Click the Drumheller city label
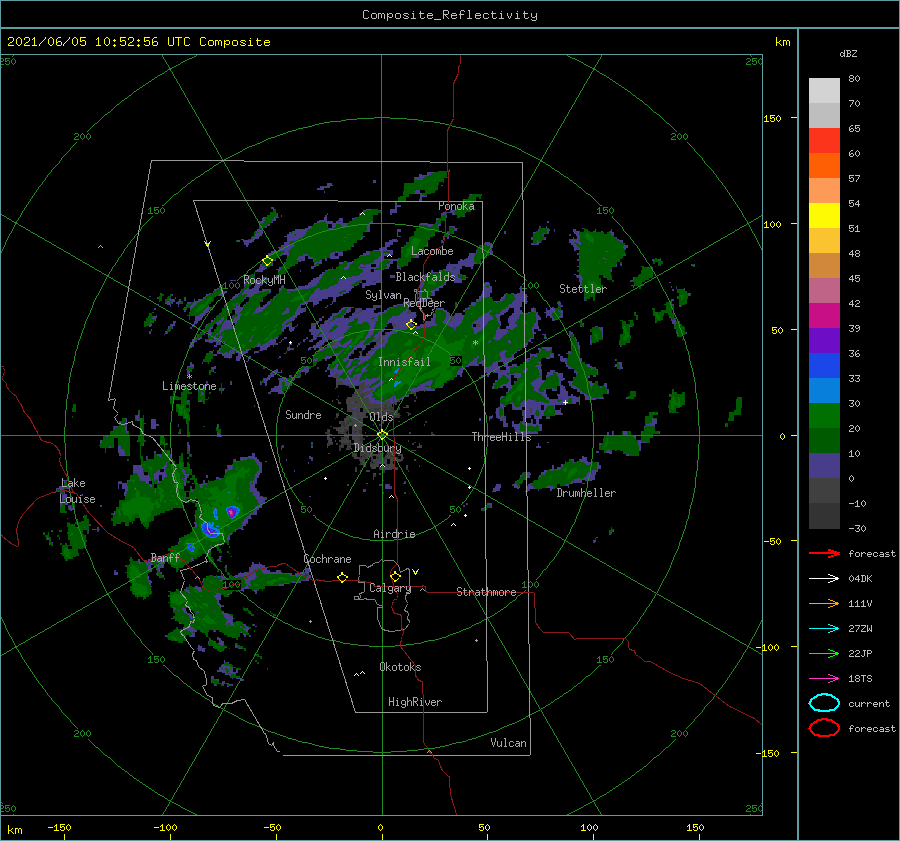The image size is (900, 841). click(x=586, y=493)
